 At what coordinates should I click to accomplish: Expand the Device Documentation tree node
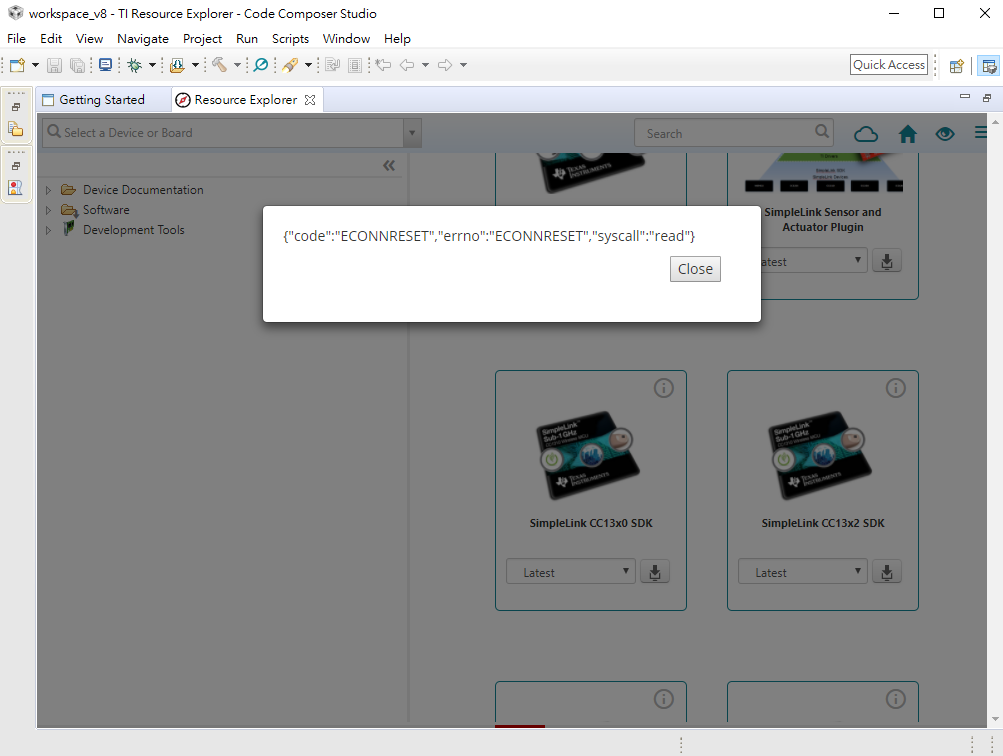click(x=48, y=190)
